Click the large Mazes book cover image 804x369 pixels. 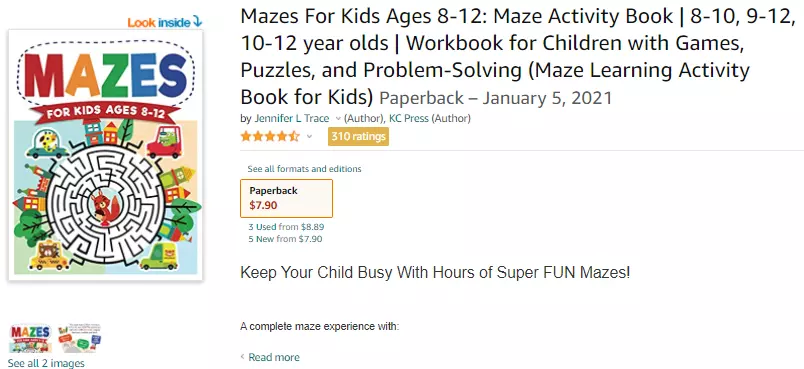[x=106, y=155]
